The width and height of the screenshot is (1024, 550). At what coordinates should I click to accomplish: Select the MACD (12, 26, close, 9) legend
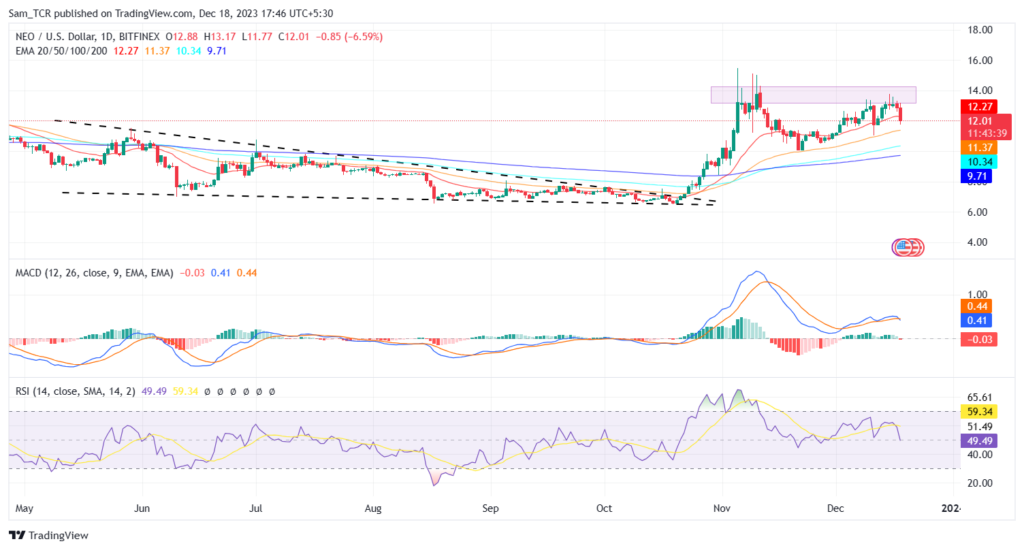click(x=94, y=273)
